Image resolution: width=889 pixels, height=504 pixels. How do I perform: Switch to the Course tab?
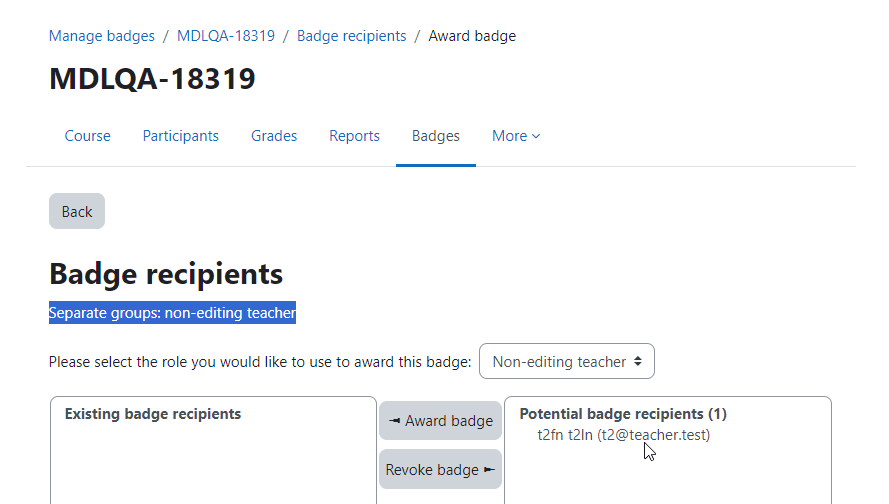[x=87, y=136]
